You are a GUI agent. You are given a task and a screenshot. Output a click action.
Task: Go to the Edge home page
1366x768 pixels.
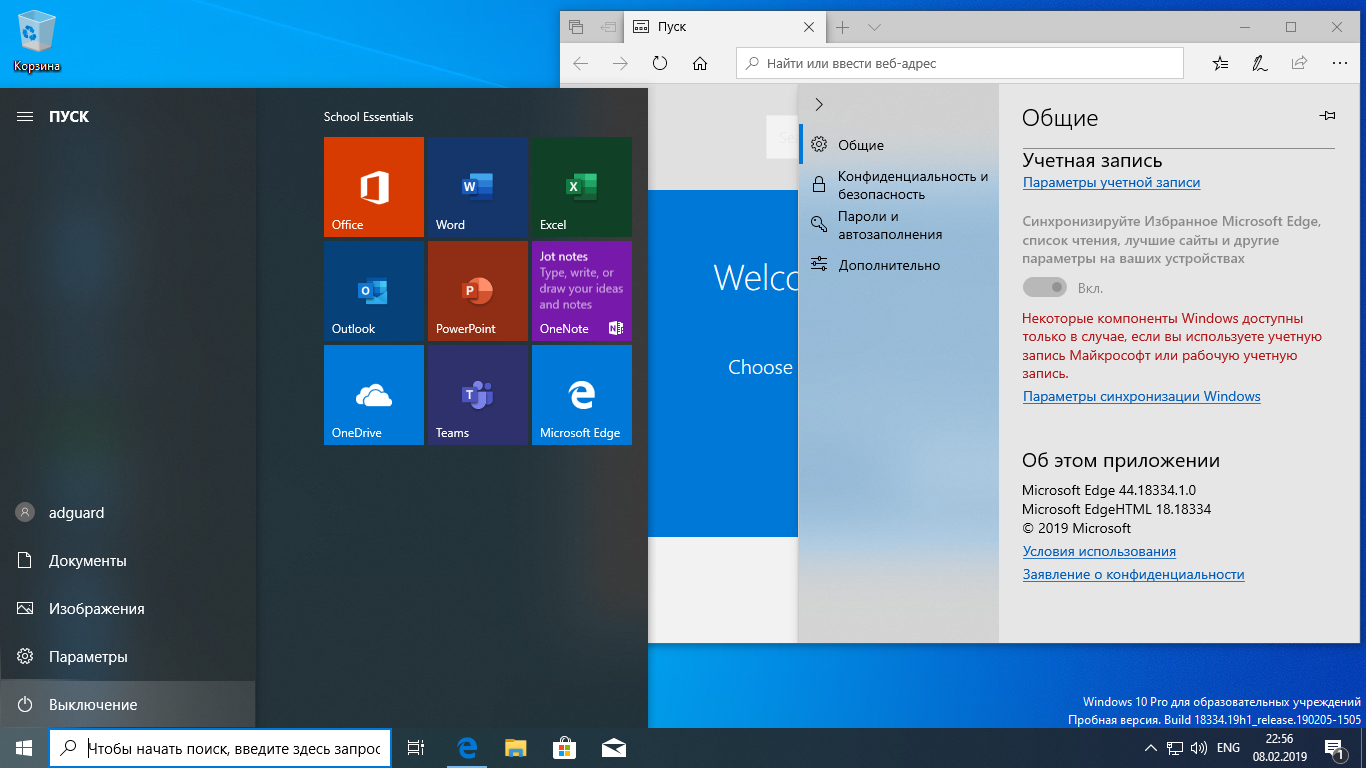click(x=700, y=63)
